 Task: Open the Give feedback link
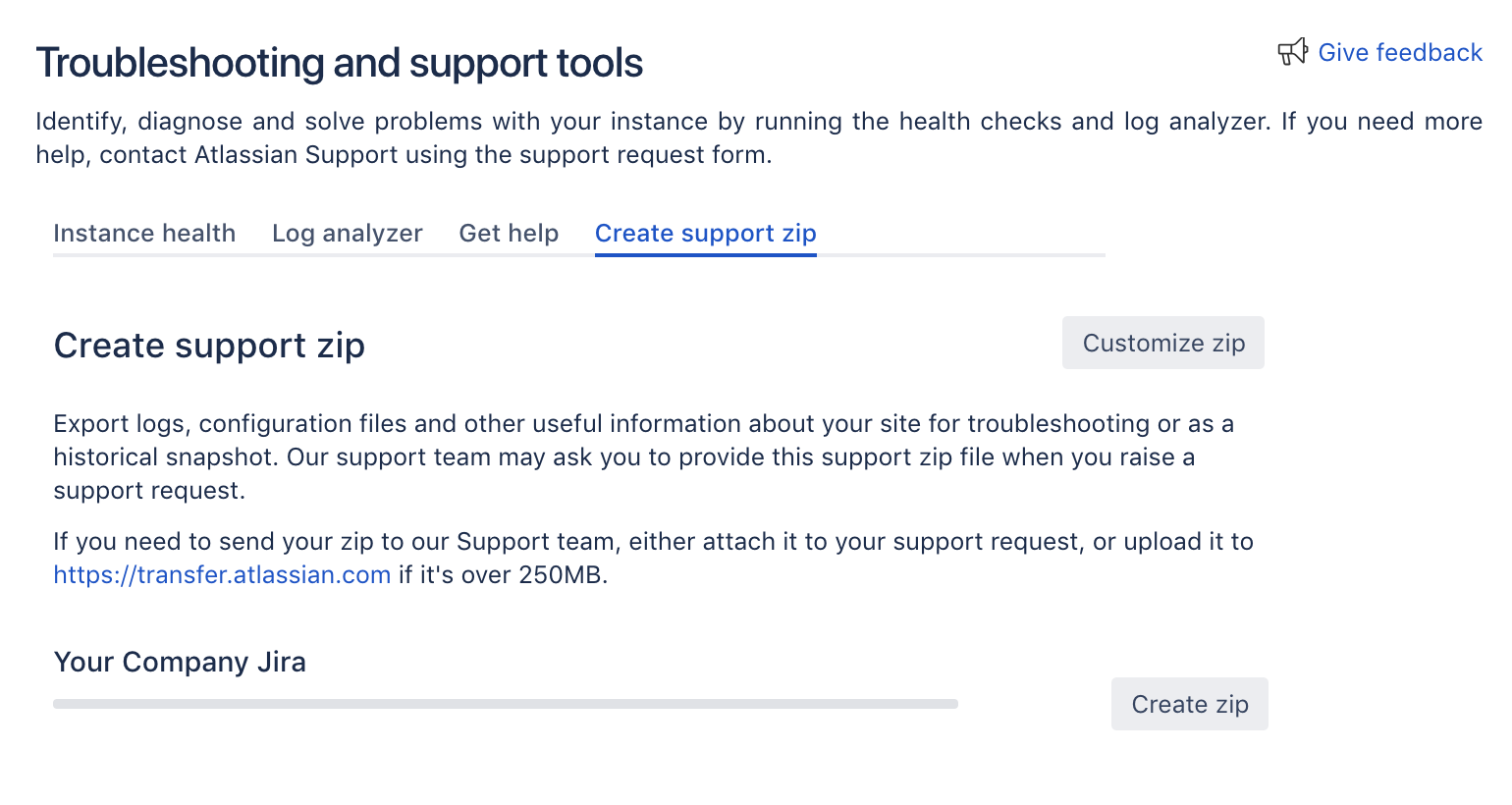[x=1399, y=53]
